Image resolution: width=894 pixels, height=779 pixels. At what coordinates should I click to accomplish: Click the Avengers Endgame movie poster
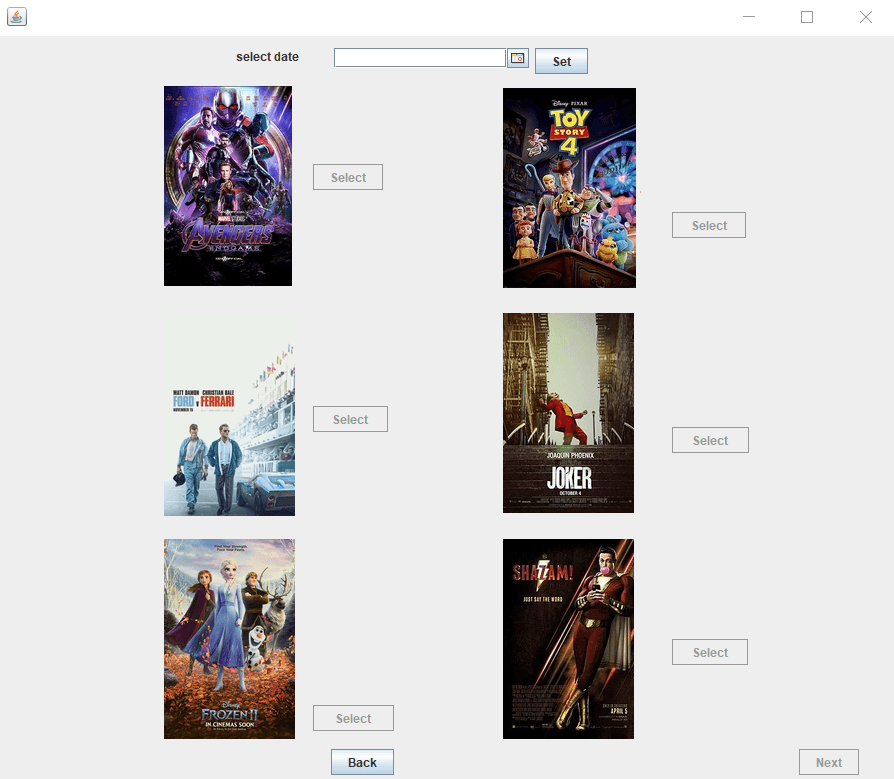228,186
